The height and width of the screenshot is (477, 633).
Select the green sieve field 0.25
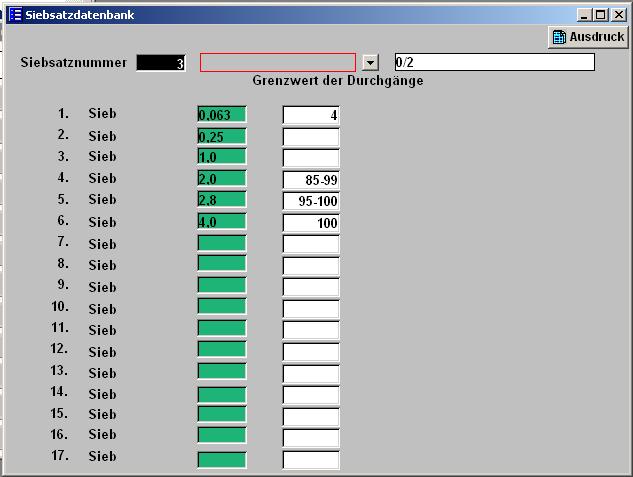(x=222, y=136)
